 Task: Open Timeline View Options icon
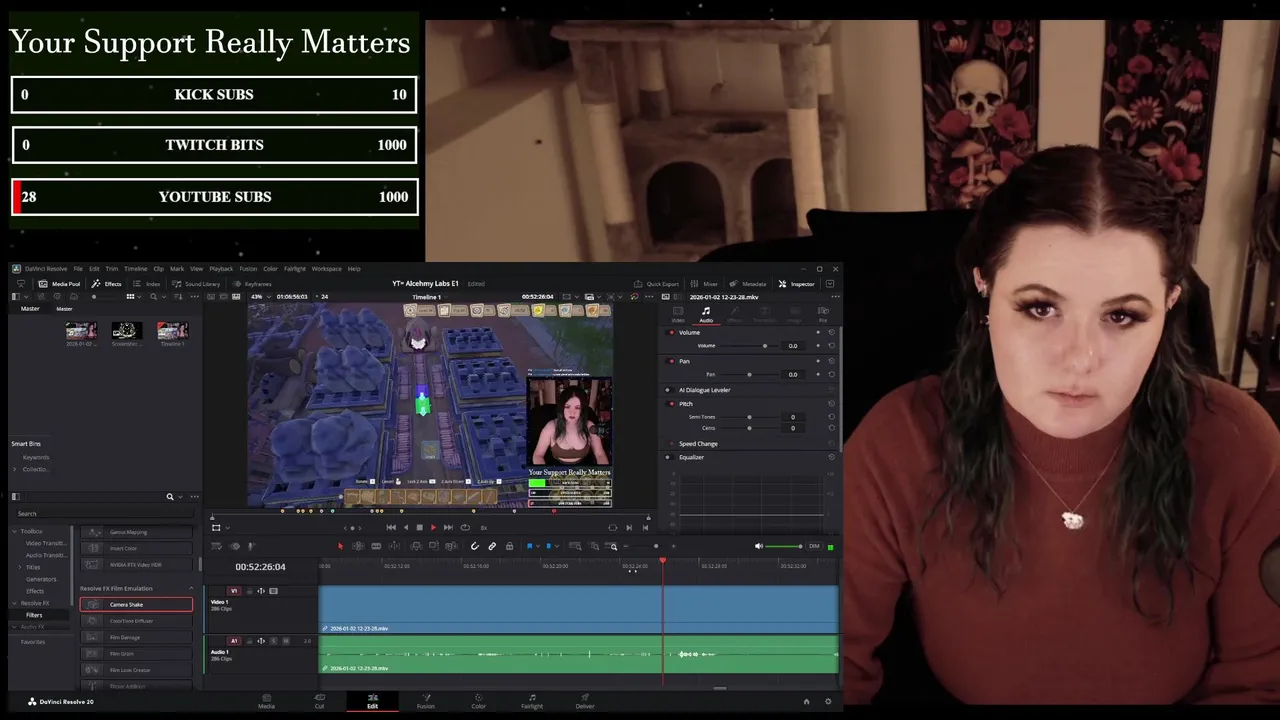click(x=215, y=546)
